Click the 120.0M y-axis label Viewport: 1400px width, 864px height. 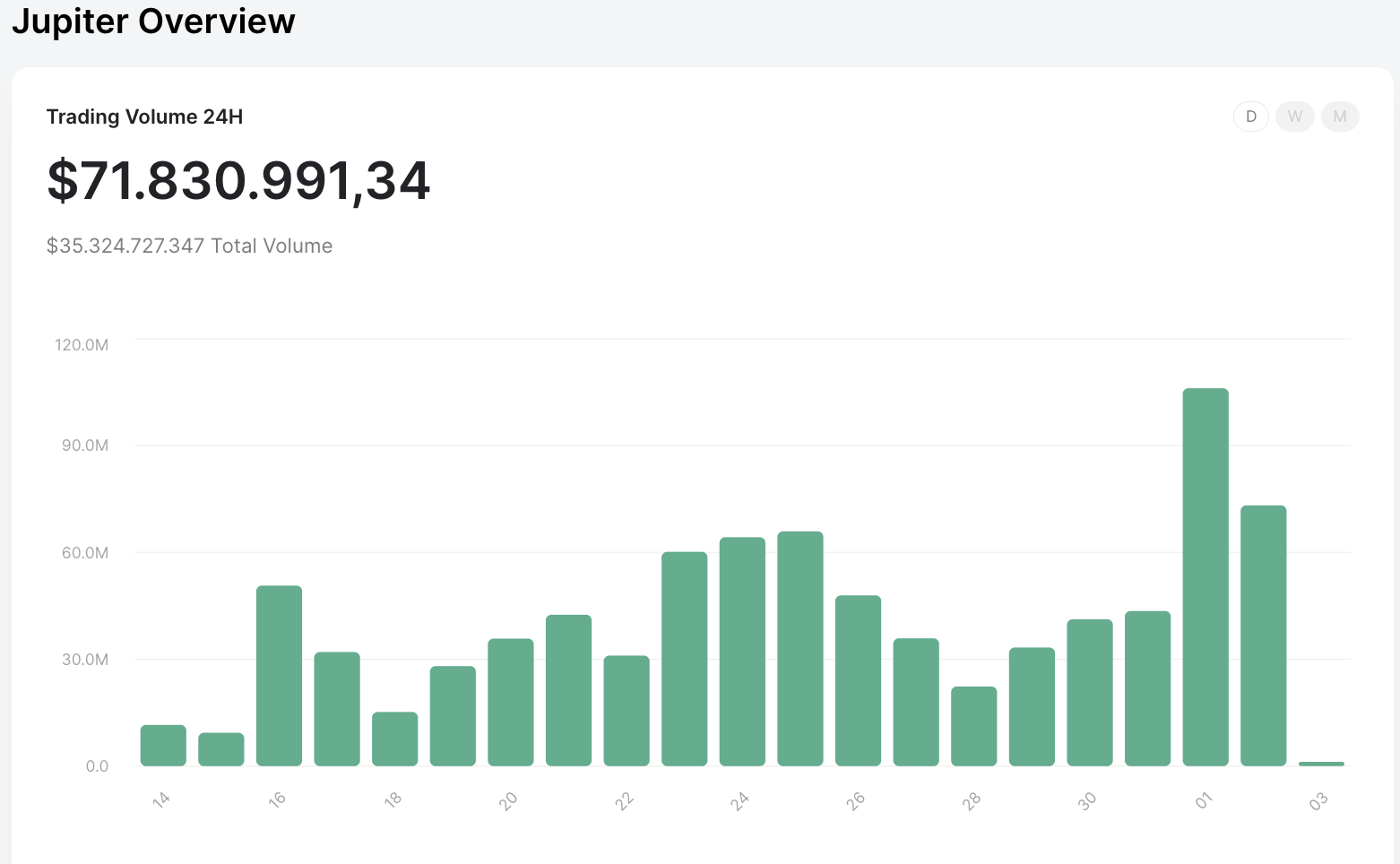(82, 345)
